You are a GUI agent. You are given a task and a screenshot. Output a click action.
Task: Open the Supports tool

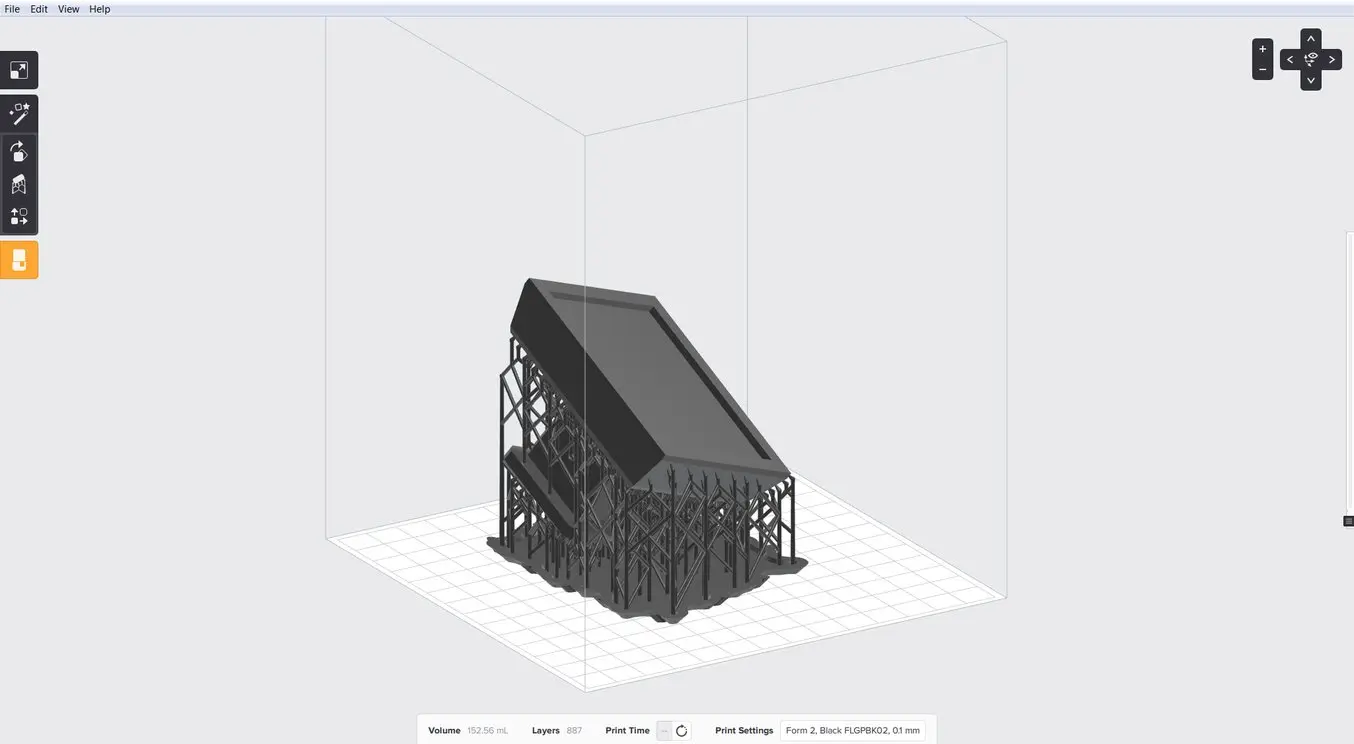pyautogui.click(x=19, y=185)
